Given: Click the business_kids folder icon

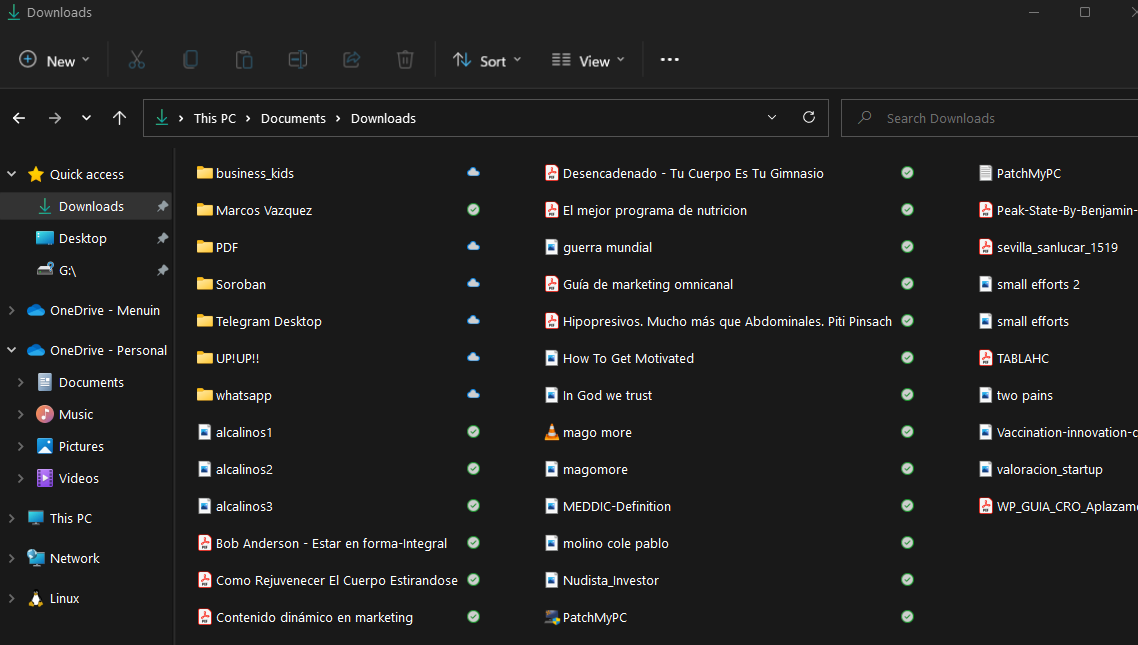Looking at the screenshot, I should [x=205, y=173].
